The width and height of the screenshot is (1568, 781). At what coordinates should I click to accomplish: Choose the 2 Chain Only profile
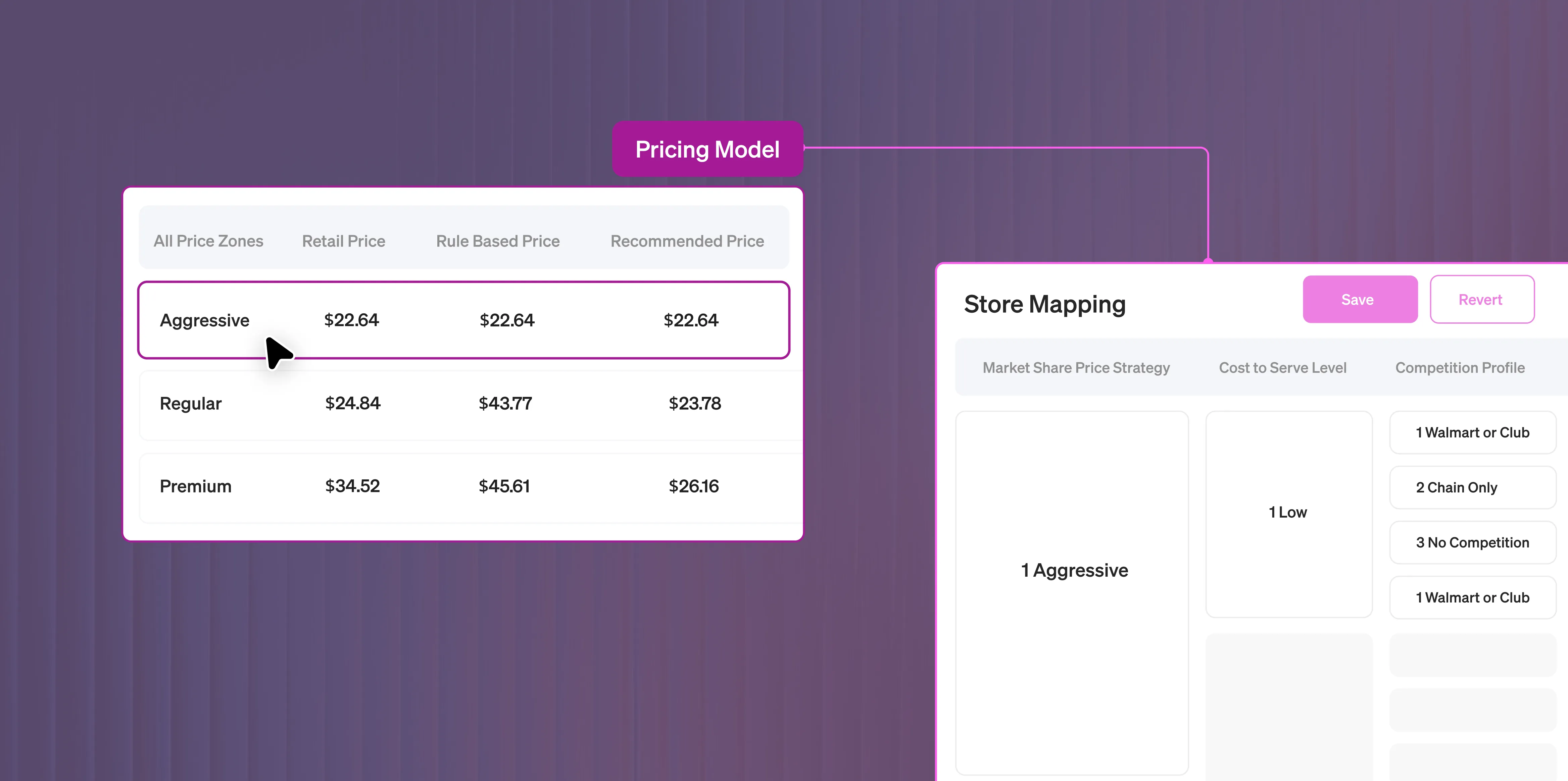(x=1472, y=488)
